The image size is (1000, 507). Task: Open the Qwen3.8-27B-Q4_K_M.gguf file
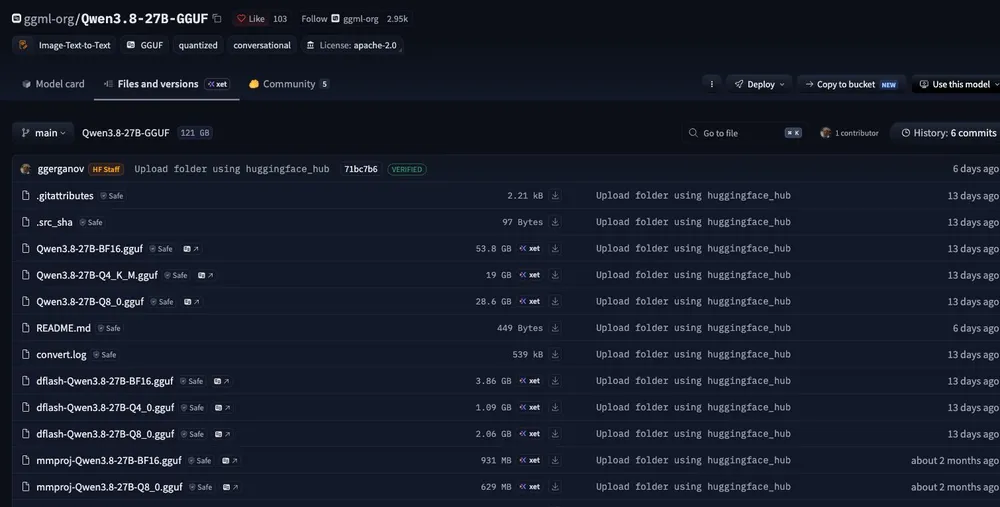[x=97, y=275]
